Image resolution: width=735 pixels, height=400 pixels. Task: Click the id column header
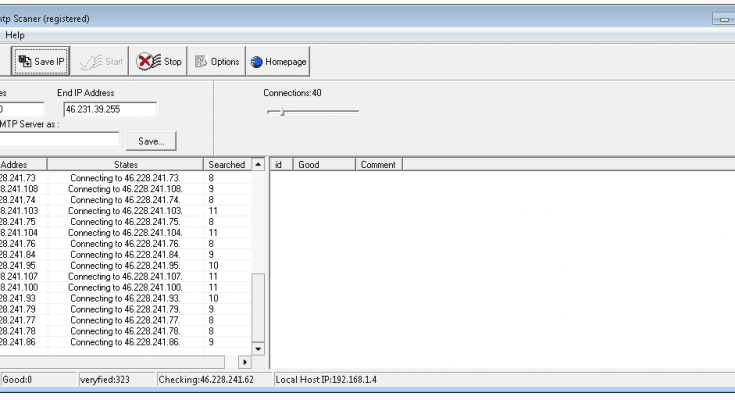[279, 164]
